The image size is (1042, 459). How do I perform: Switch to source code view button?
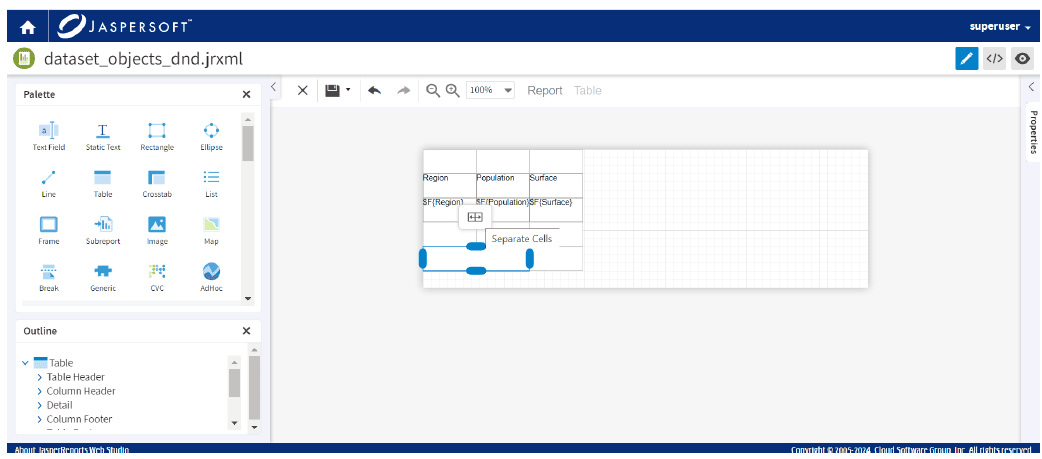(994, 58)
